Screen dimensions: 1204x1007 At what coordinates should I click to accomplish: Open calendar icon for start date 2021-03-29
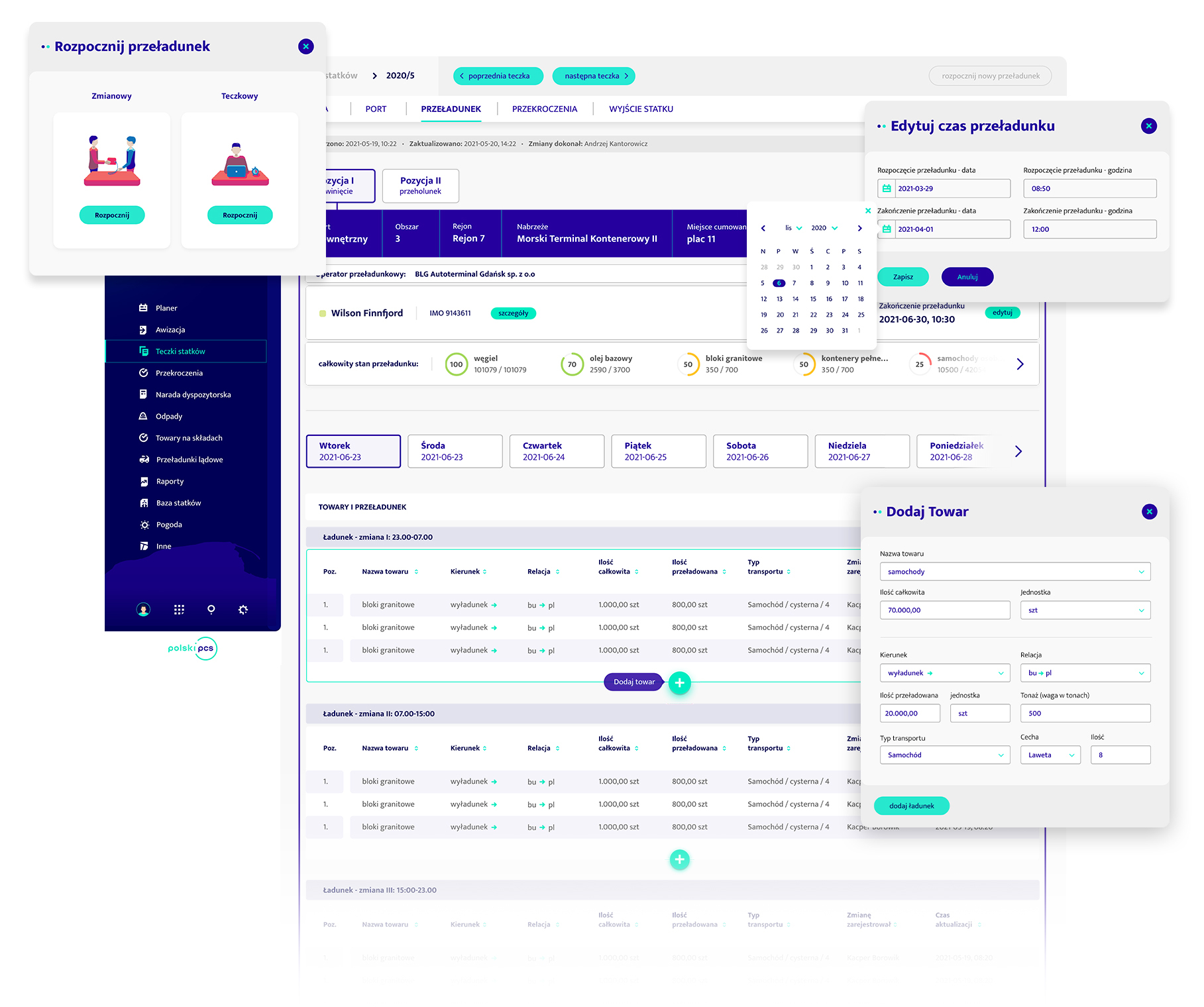pyautogui.click(x=887, y=189)
